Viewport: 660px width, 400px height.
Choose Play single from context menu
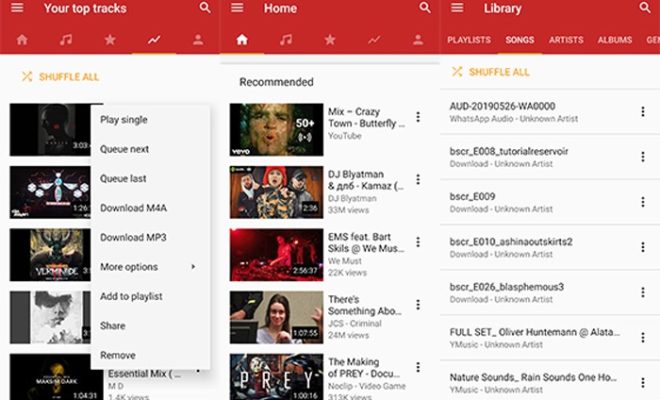[x=150, y=120]
